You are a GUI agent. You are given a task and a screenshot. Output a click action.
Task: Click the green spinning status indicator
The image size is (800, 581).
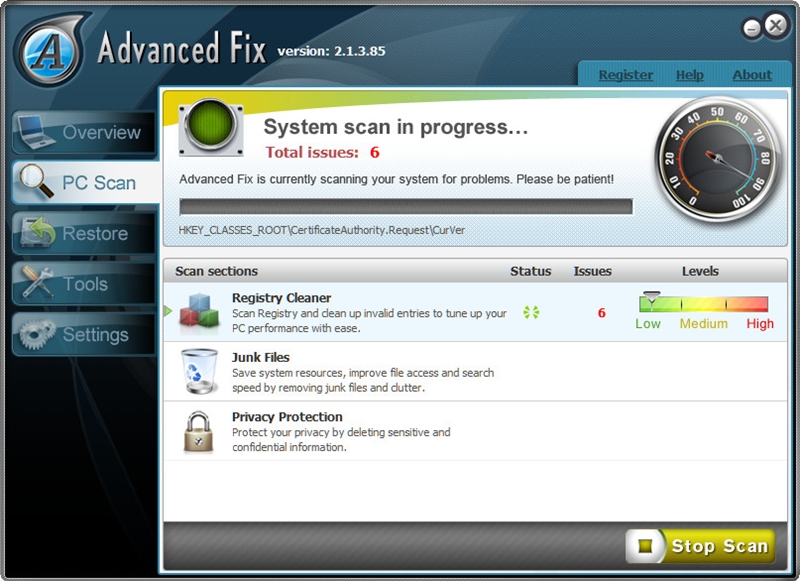pyautogui.click(x=531, y=312)
